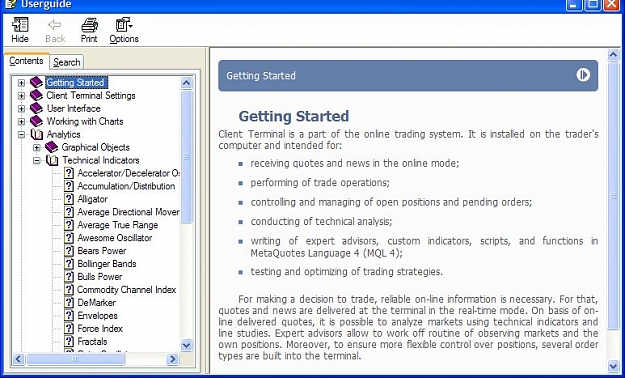Collapse the Technical Indicators node
The width and height of the screenshot is (625, 378).
37,161
